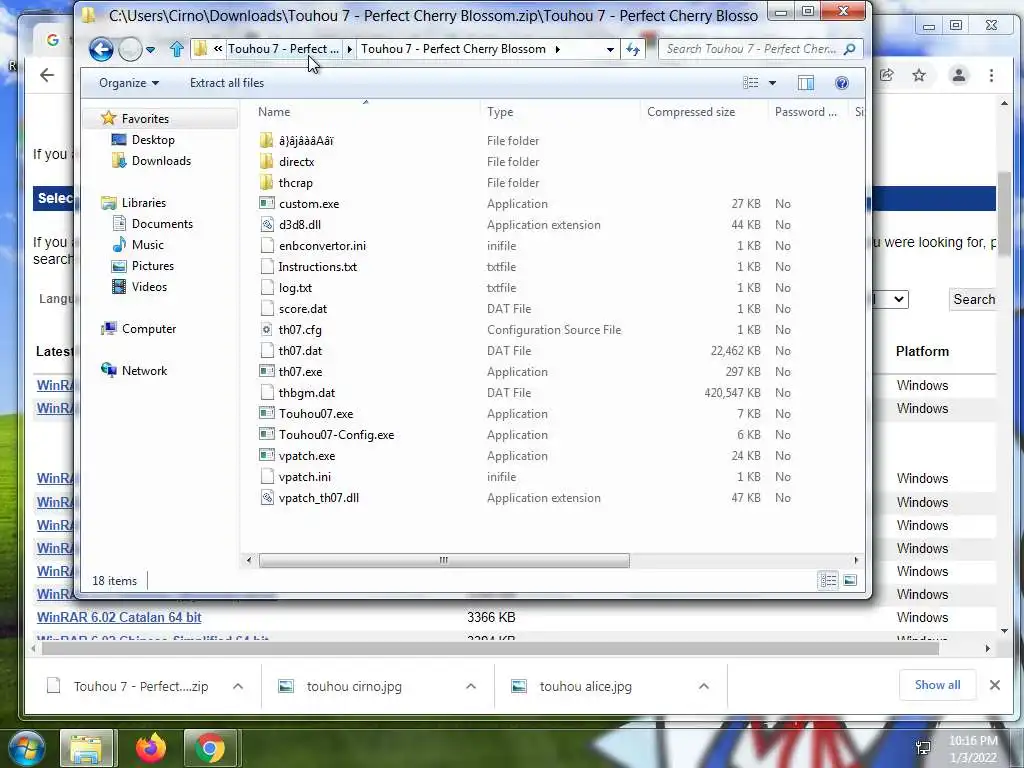Select the log.txt file
Viewport: 1024px width, 768px height.
pos(295,287)
